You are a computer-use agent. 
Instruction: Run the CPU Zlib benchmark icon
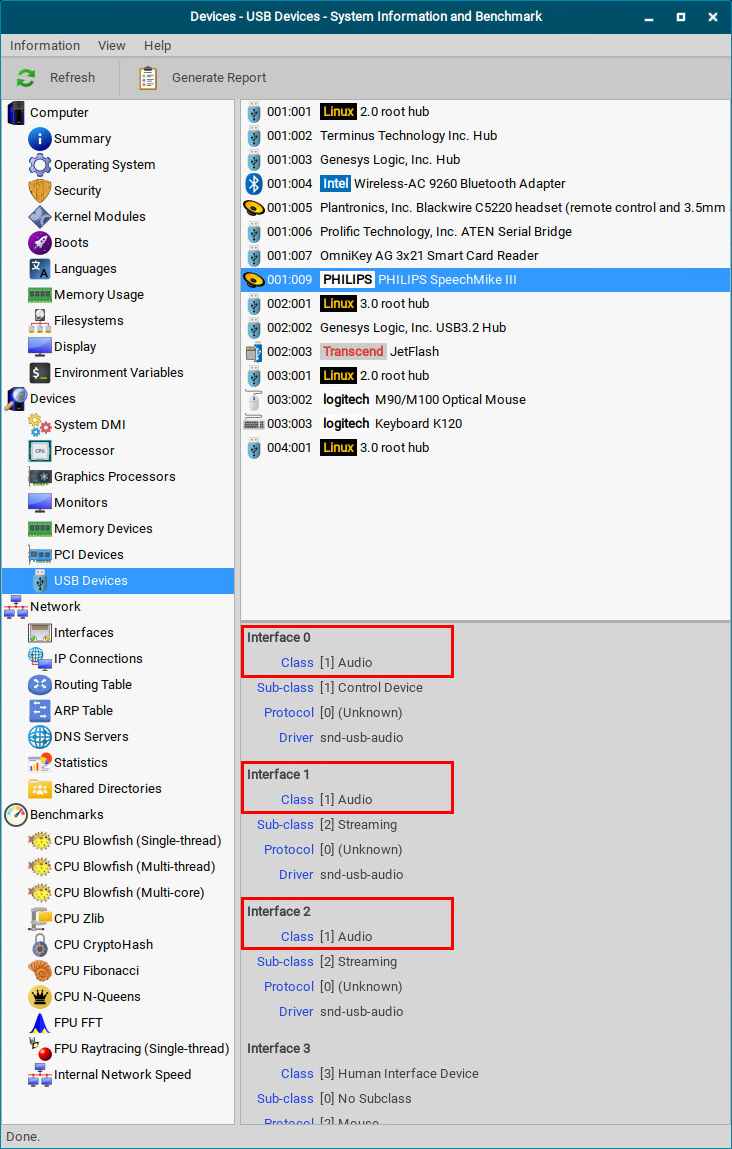[40, 918]
